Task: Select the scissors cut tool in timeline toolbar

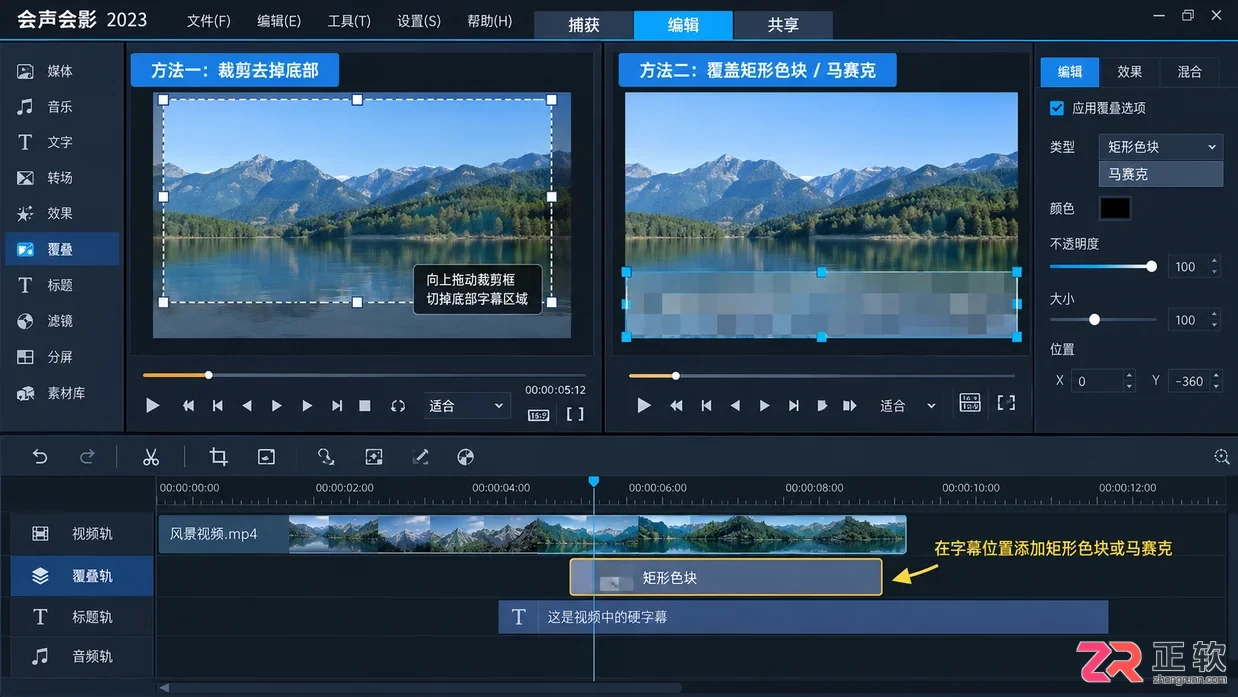Action: tap(151, 457)
